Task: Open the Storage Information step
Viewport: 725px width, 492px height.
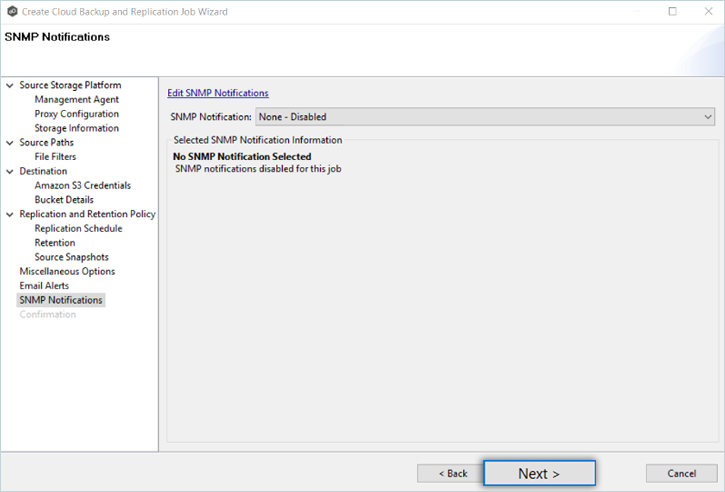Action: click(x=77, y=128)
